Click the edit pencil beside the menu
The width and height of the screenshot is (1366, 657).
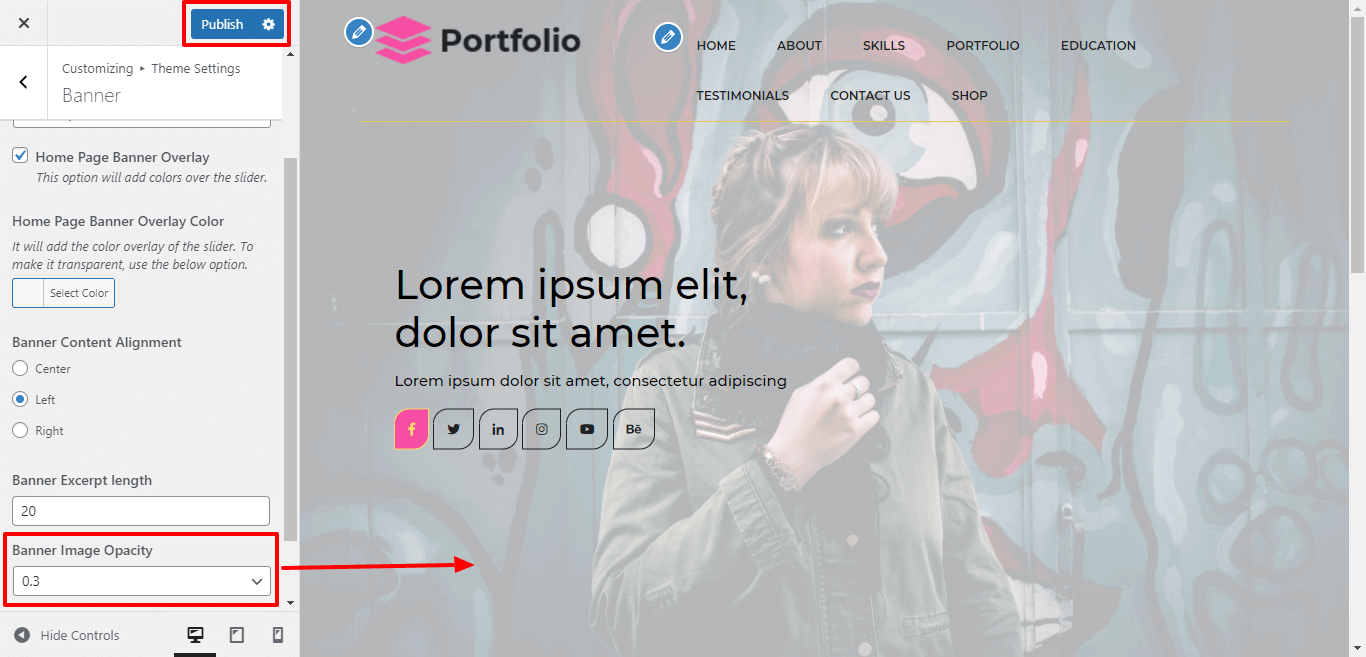(667, 37)
